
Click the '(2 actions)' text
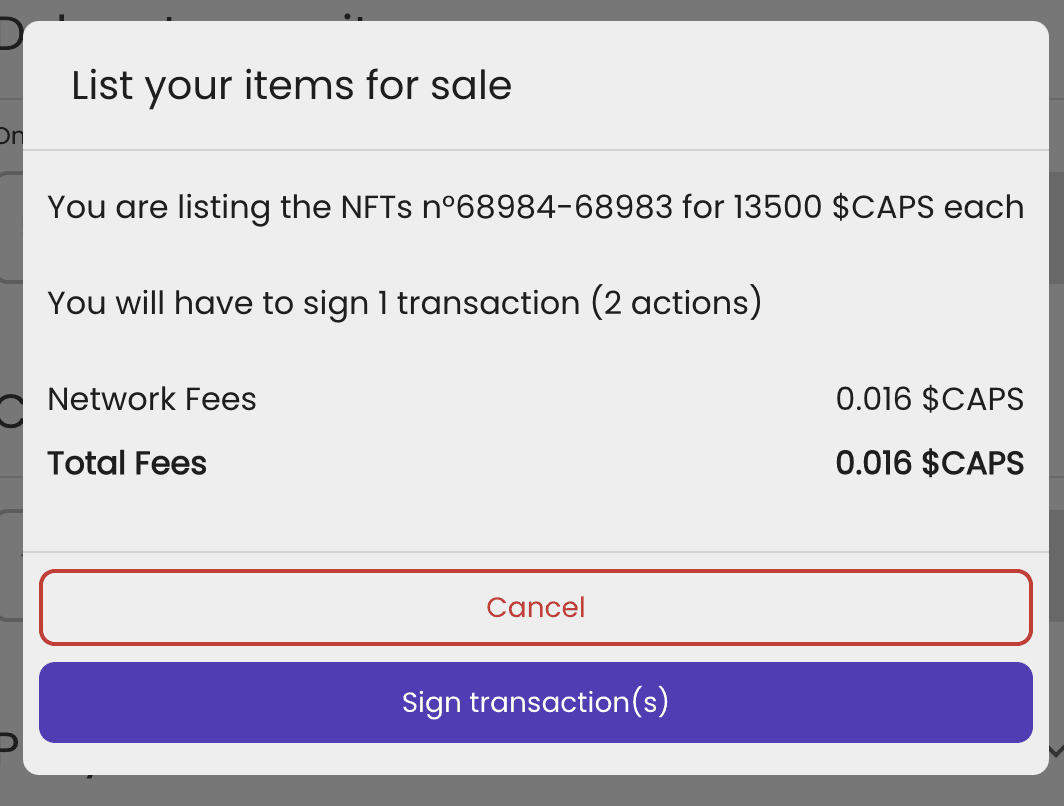coord(677,303)
